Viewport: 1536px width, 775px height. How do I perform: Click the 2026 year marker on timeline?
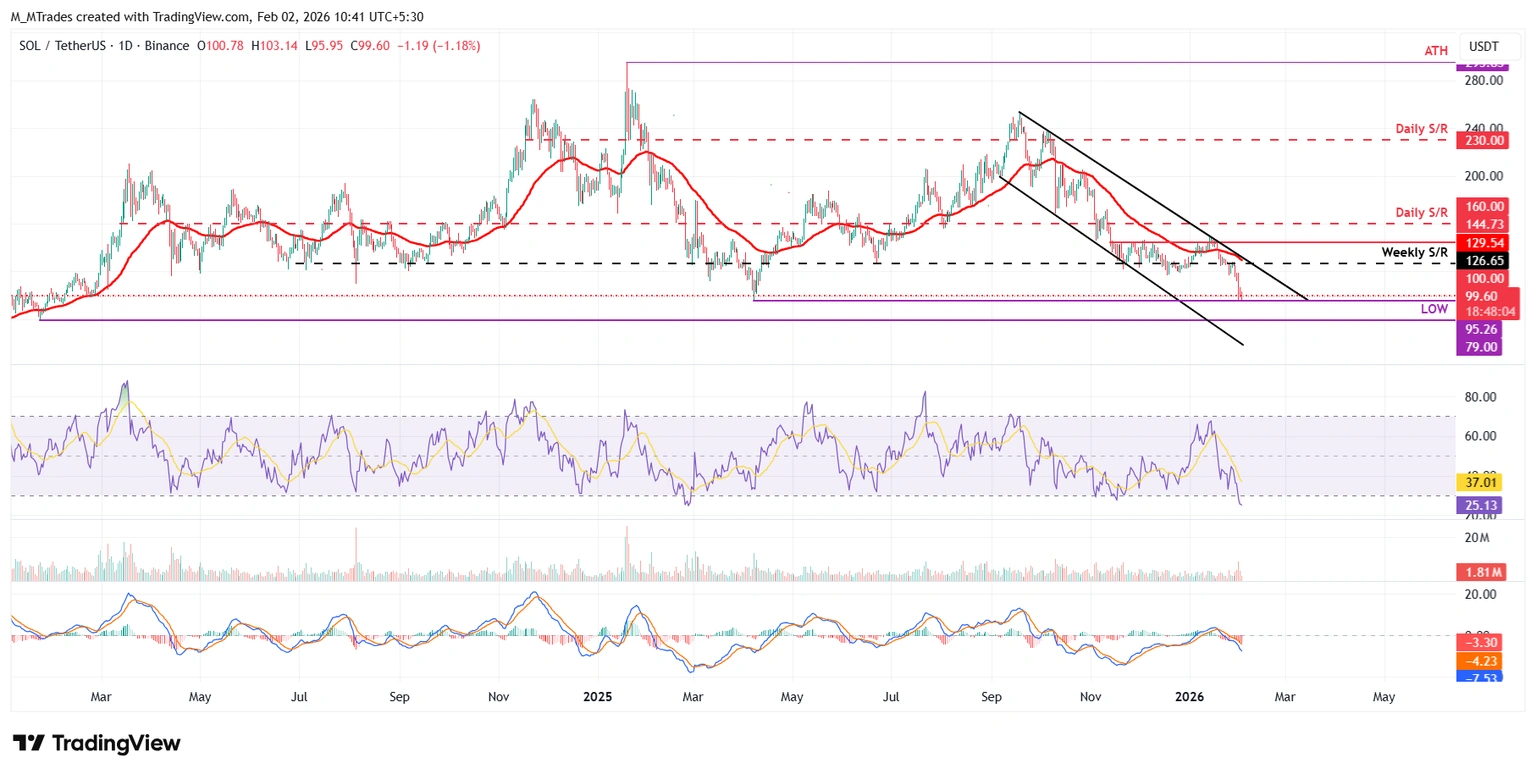pos(1190,695)
